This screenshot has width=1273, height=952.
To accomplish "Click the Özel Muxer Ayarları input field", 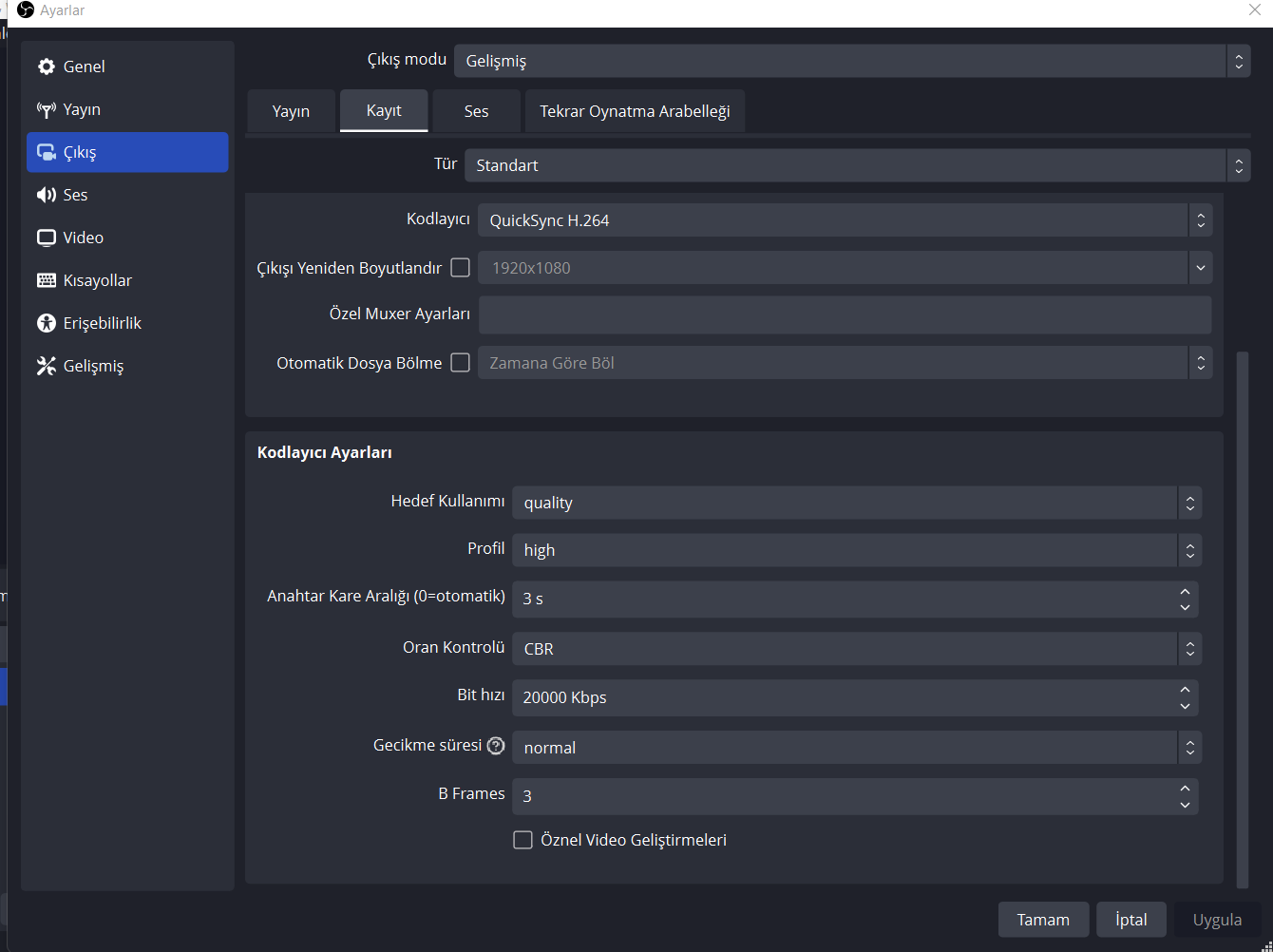I will tap(845, 314).
